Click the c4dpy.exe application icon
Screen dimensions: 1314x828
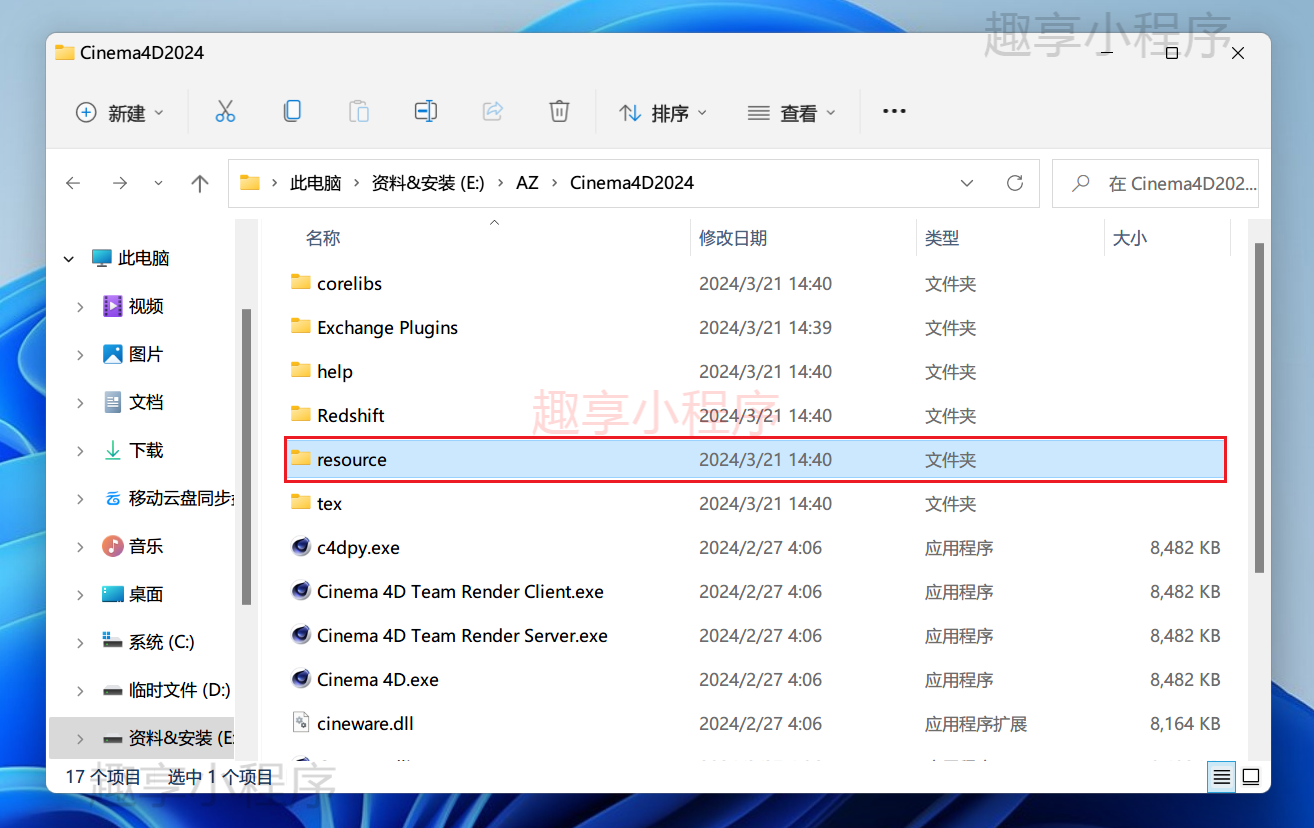click(301, 547)
